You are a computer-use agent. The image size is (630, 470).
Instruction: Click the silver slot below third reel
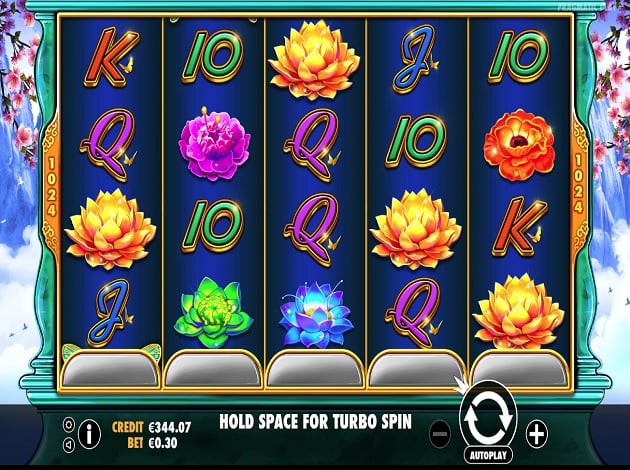(315, 370)
